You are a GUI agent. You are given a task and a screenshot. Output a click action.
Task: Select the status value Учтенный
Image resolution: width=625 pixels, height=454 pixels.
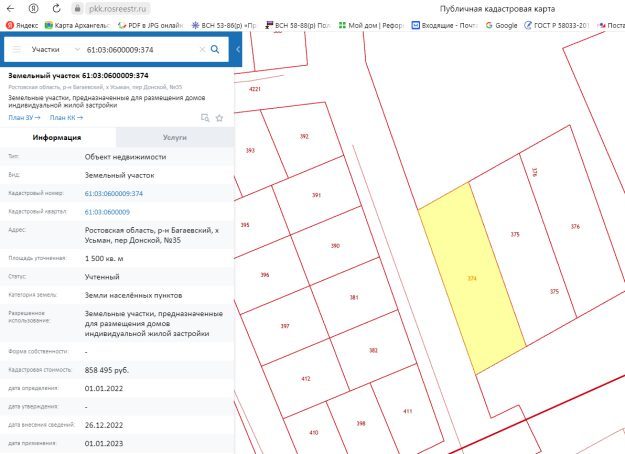pos(102,277)
